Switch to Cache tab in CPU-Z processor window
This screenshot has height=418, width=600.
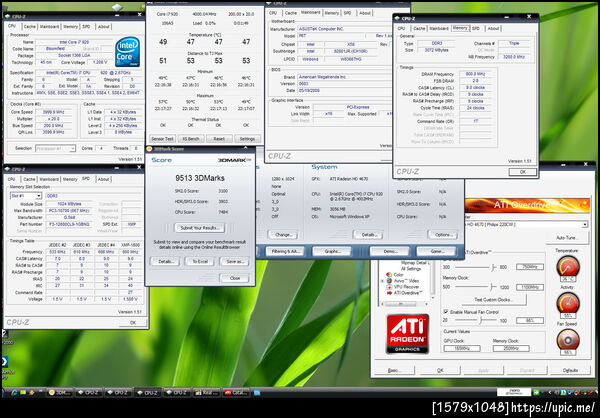point(29,26)
